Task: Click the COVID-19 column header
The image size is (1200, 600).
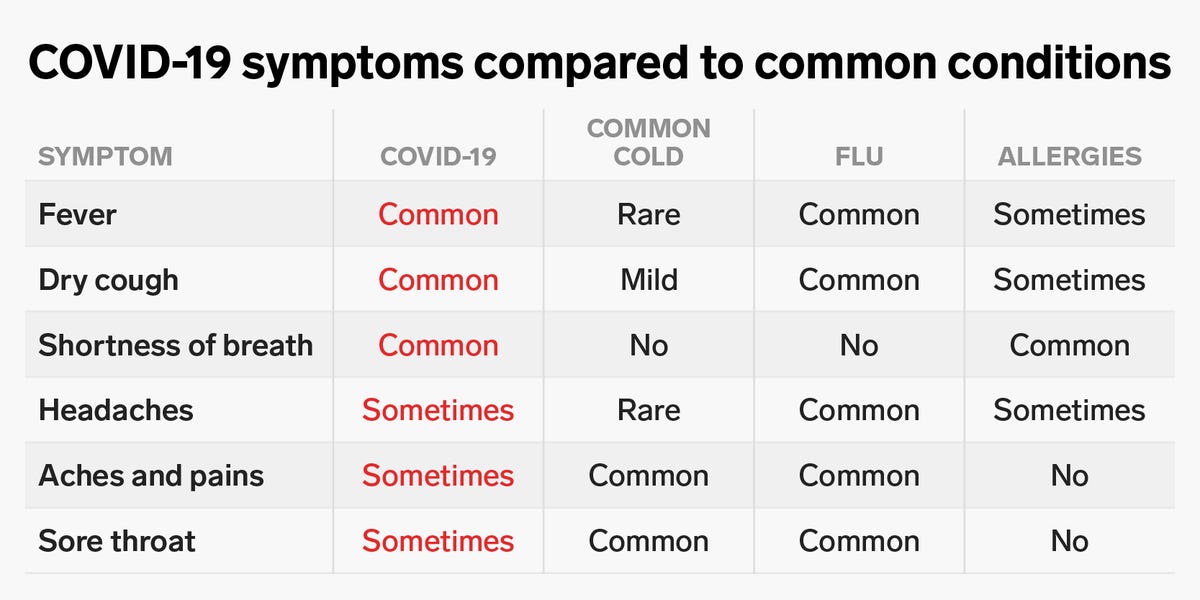Action: [x=438, y=157]
